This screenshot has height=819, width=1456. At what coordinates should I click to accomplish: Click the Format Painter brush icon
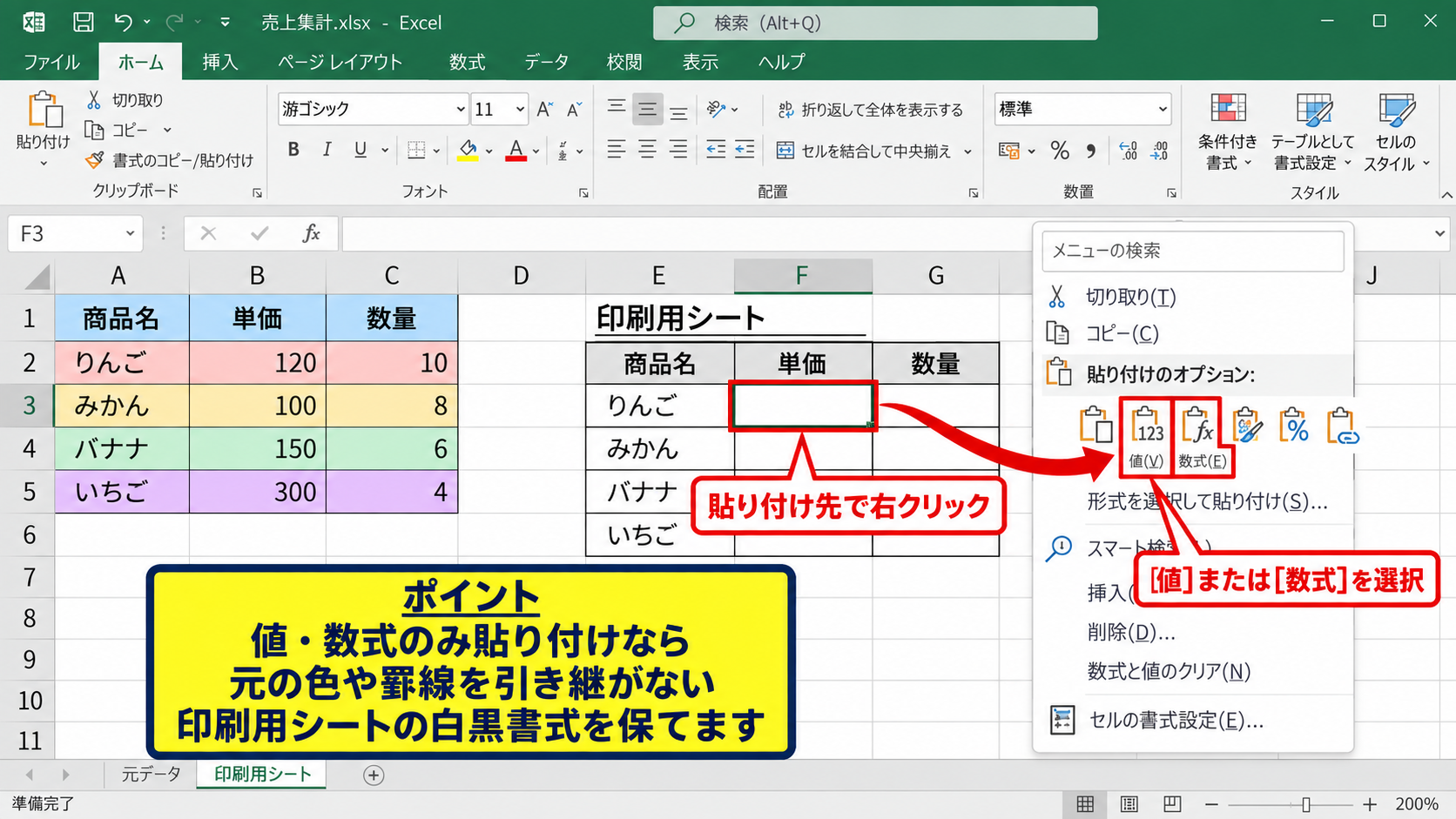click(x=94, y=160)
